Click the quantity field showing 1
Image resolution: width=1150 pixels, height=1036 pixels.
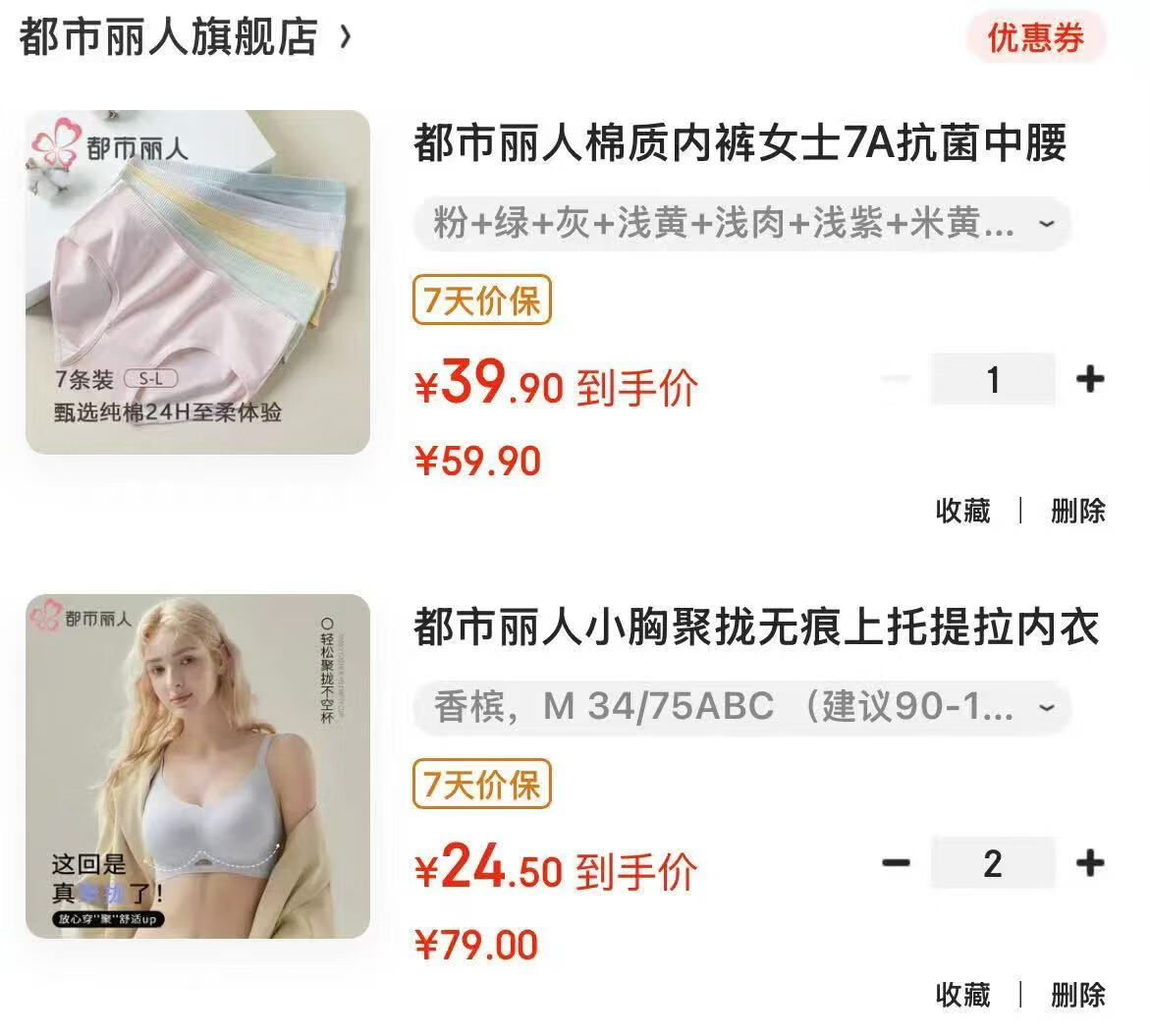coord(993,379)
